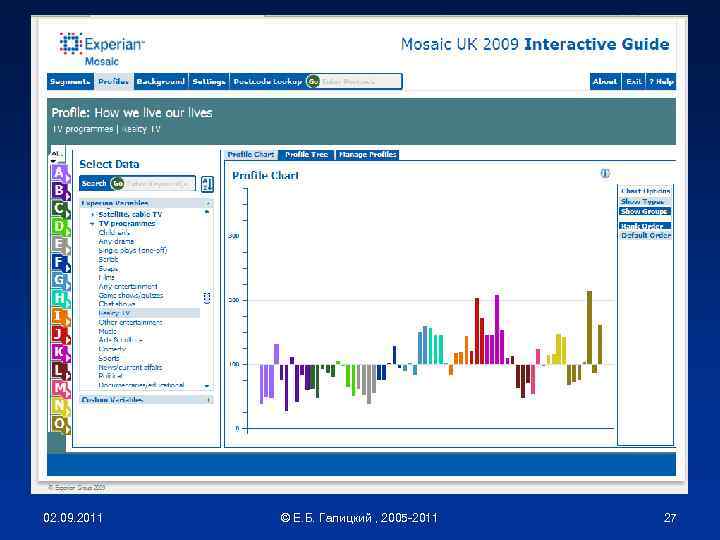Choose Default Order chart option
Image resolution: width=720 pixels, height=540 pixels.
(646, 235)
